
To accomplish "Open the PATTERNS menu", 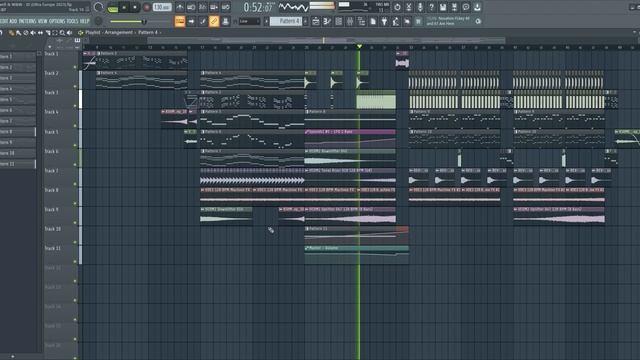I will 27,21.
